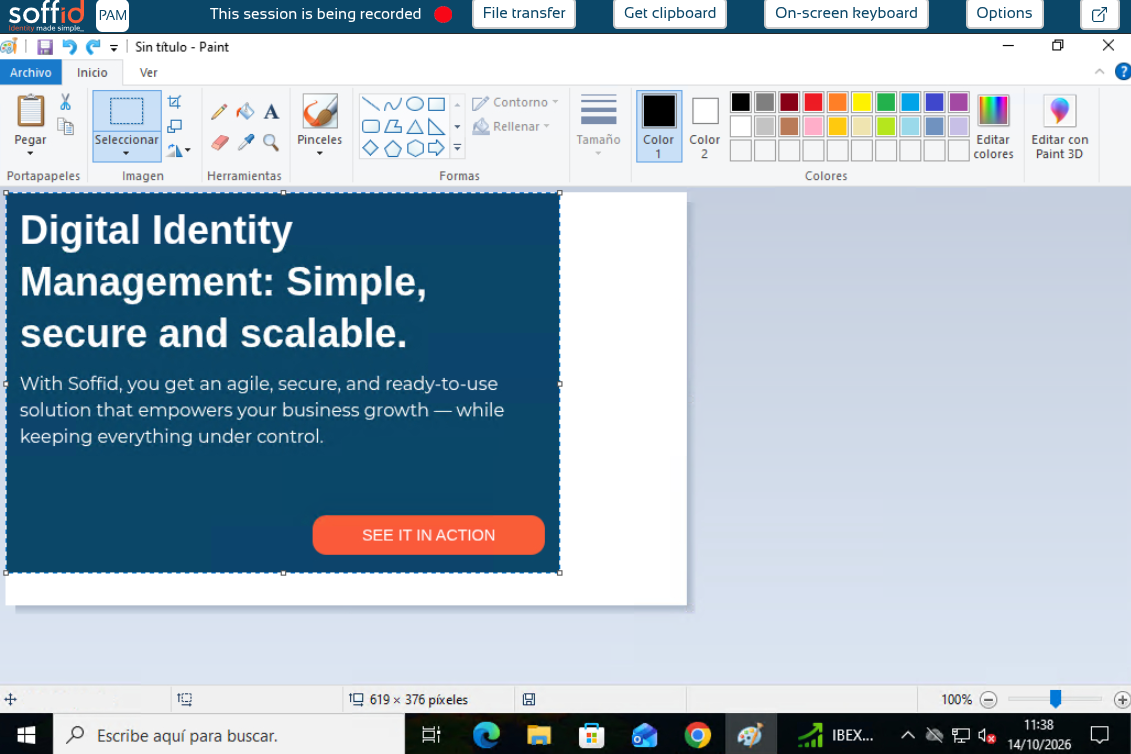Save the drawing using the floppy disk icon
Screen dimensions: 1131x754
click(45, 47)
